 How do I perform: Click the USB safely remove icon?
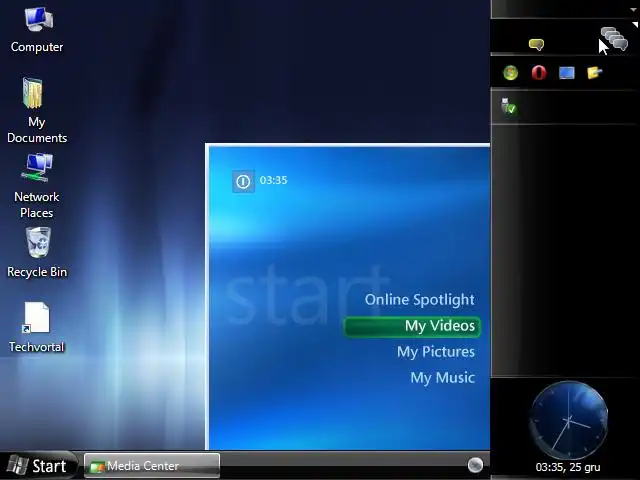(508, 106)
